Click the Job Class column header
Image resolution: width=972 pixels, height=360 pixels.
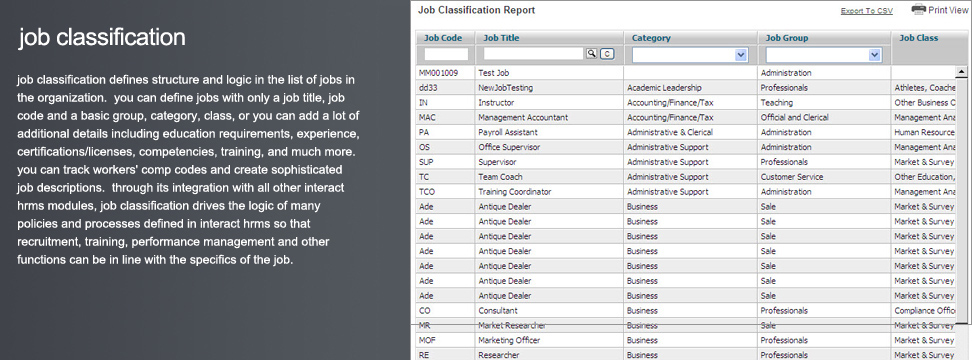919,38
